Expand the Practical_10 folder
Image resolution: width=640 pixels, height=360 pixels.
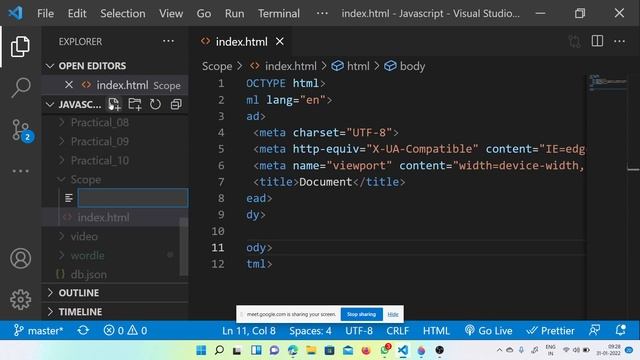coord(100,160)
